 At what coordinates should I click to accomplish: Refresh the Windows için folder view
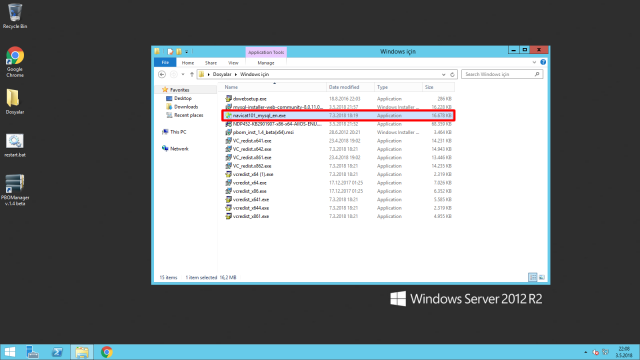pyautogui.click(x=452, y=74)
